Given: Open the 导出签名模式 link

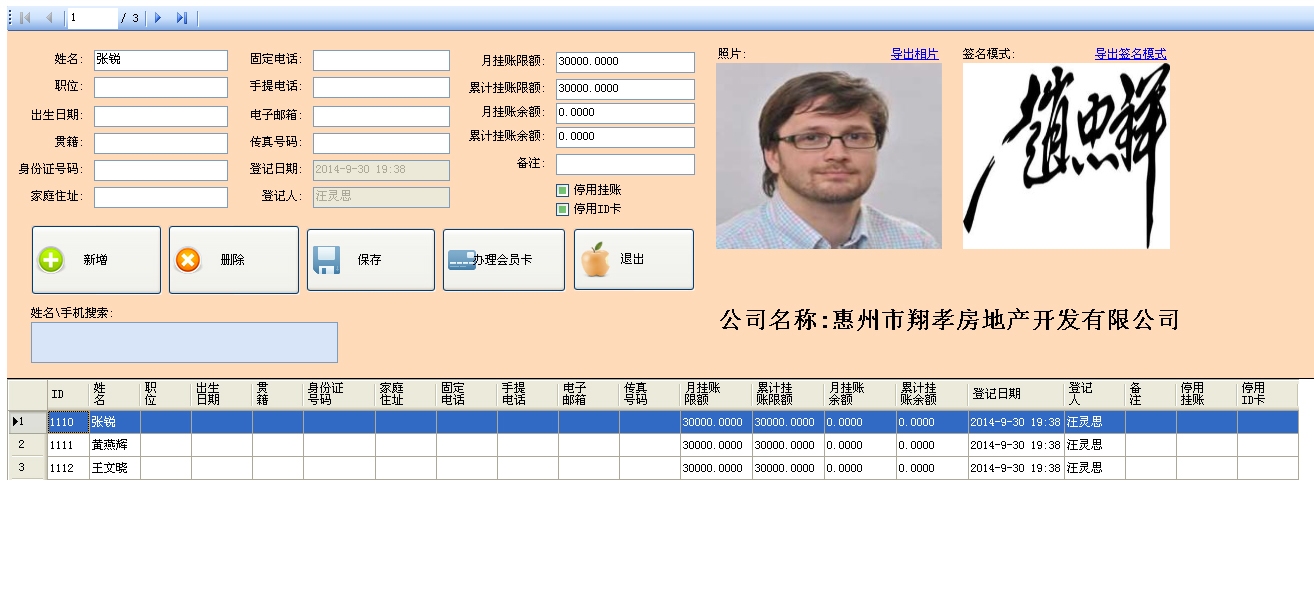Looking at the screenshot, I should point(1130,54).
